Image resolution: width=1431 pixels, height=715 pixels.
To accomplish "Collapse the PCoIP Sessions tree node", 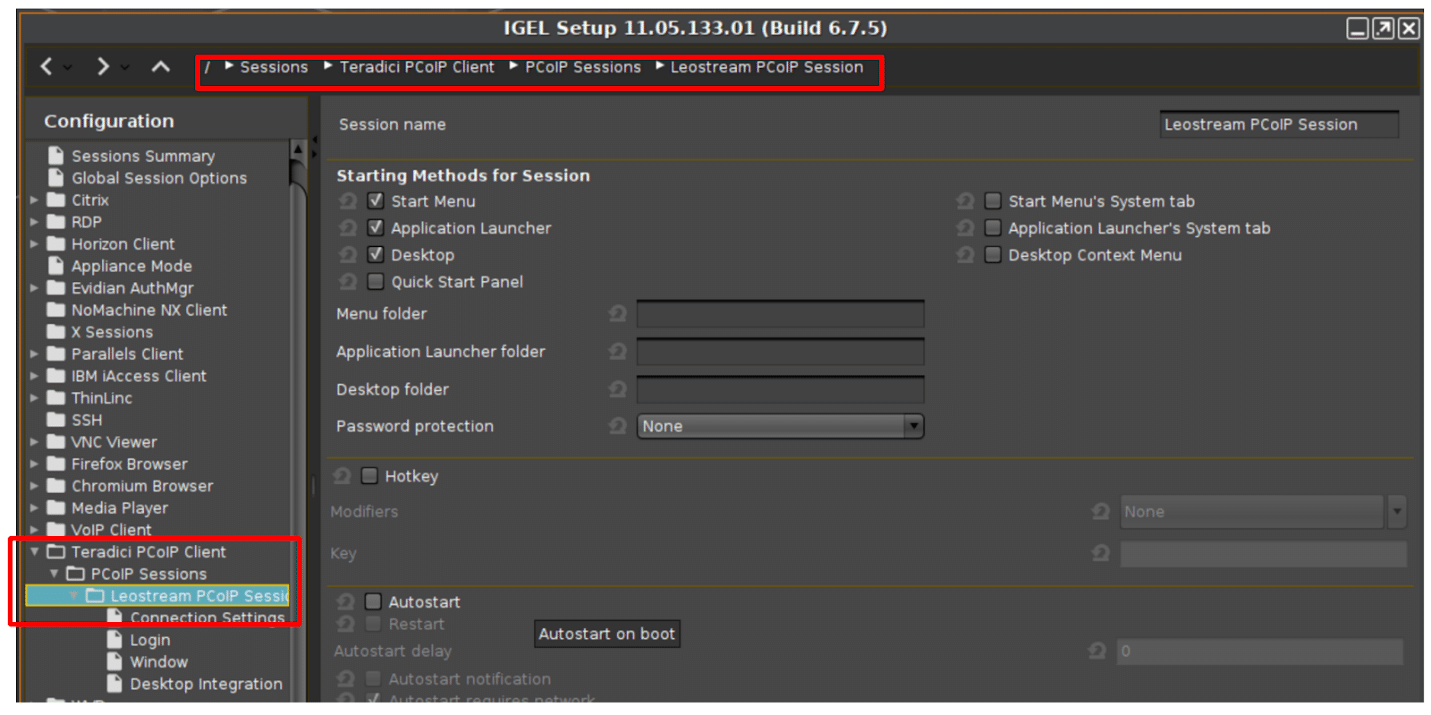I will pos(54,574).
